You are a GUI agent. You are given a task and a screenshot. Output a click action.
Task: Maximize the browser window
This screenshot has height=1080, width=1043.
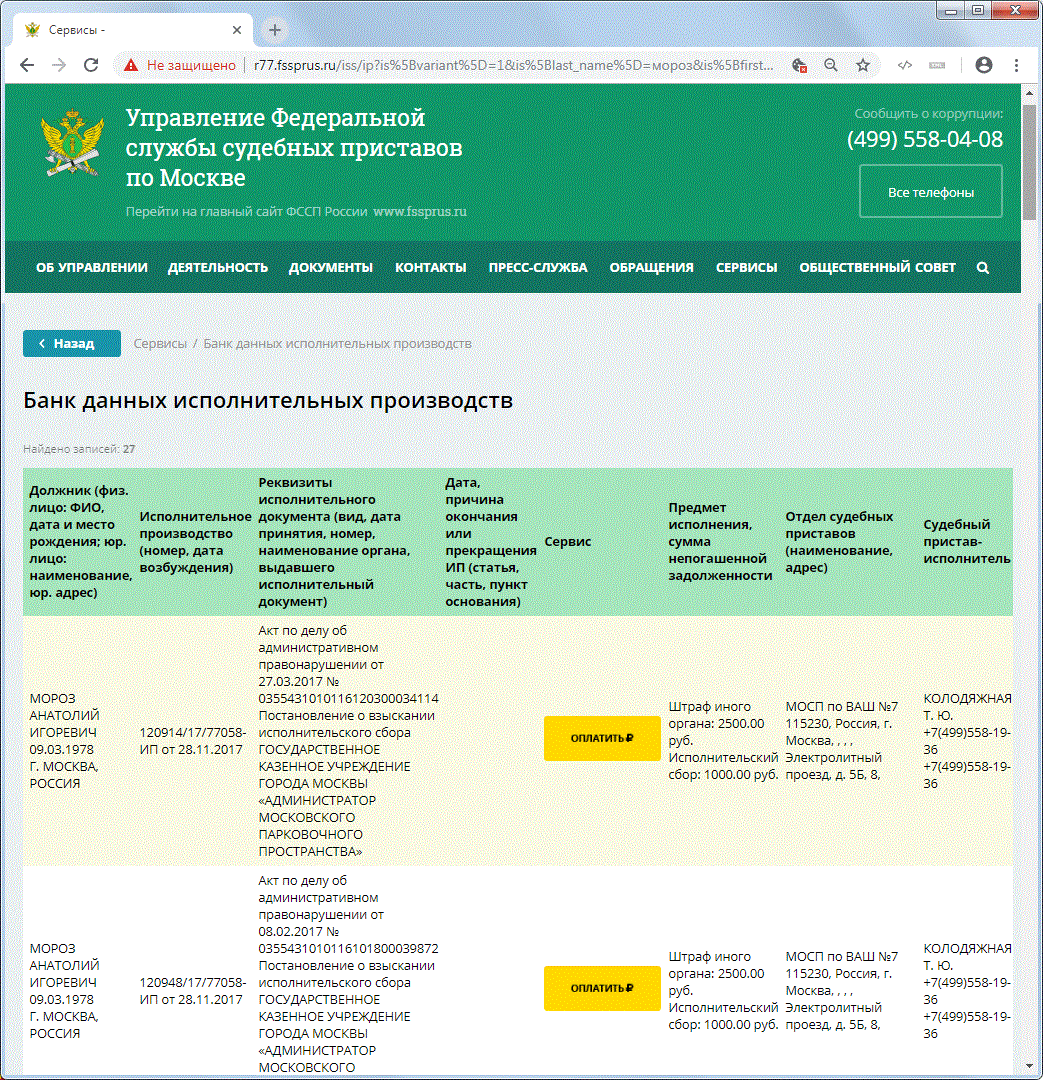[978, 10]
